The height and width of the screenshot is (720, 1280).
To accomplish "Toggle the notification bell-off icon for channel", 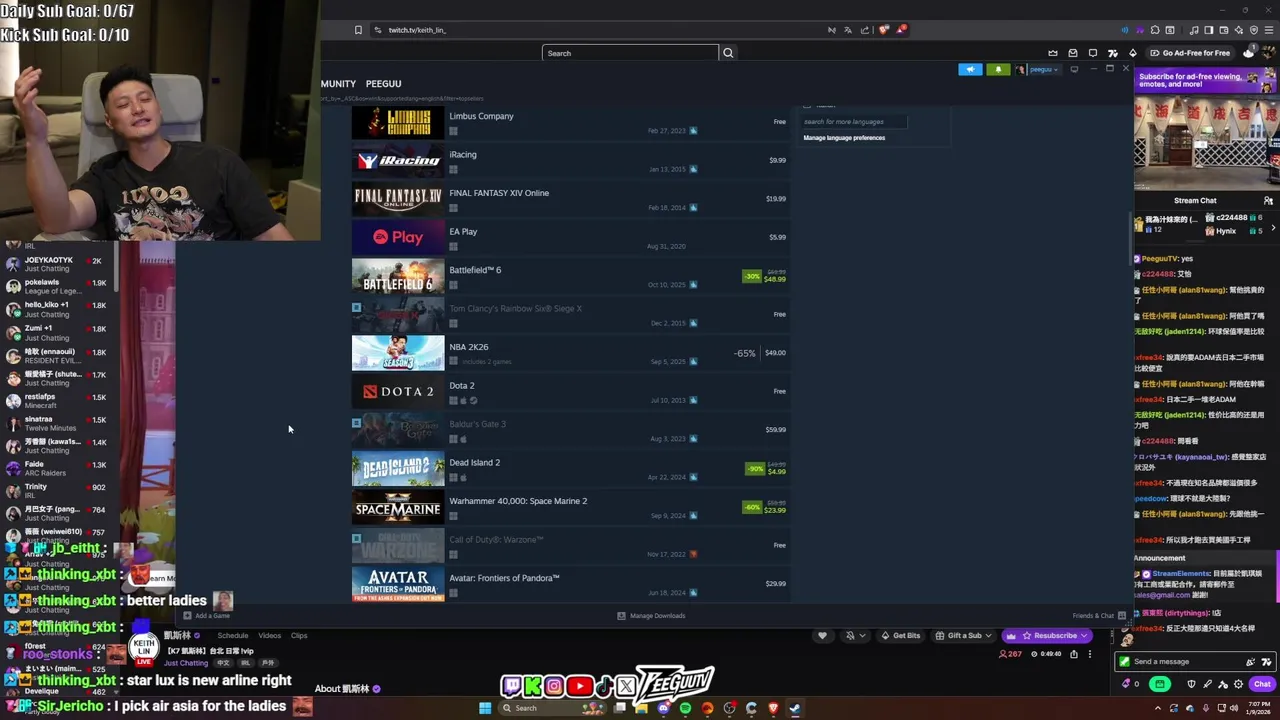I will [851, 635].
